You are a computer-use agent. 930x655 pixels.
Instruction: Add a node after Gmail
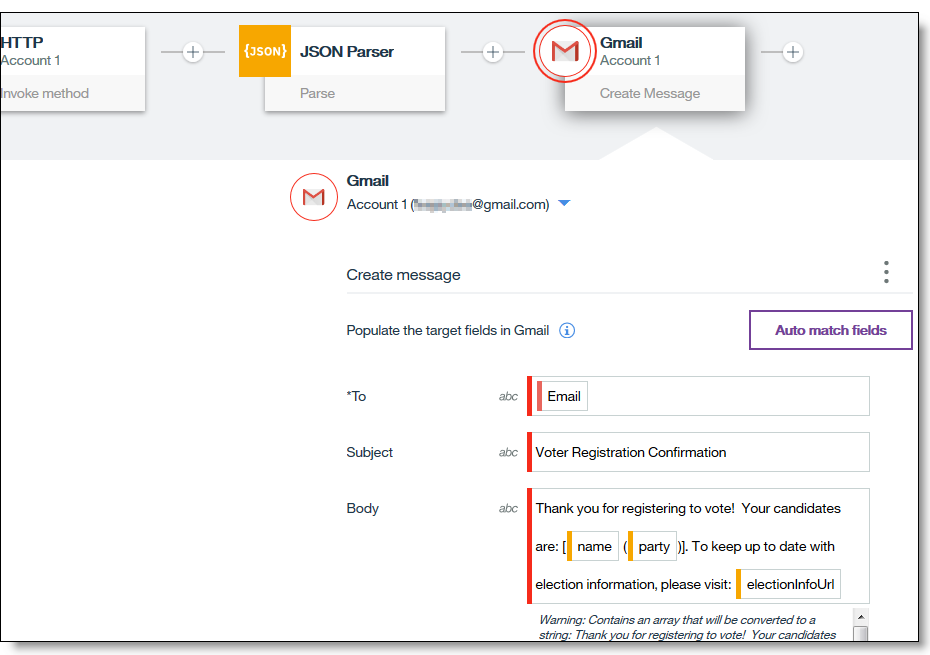793,52
